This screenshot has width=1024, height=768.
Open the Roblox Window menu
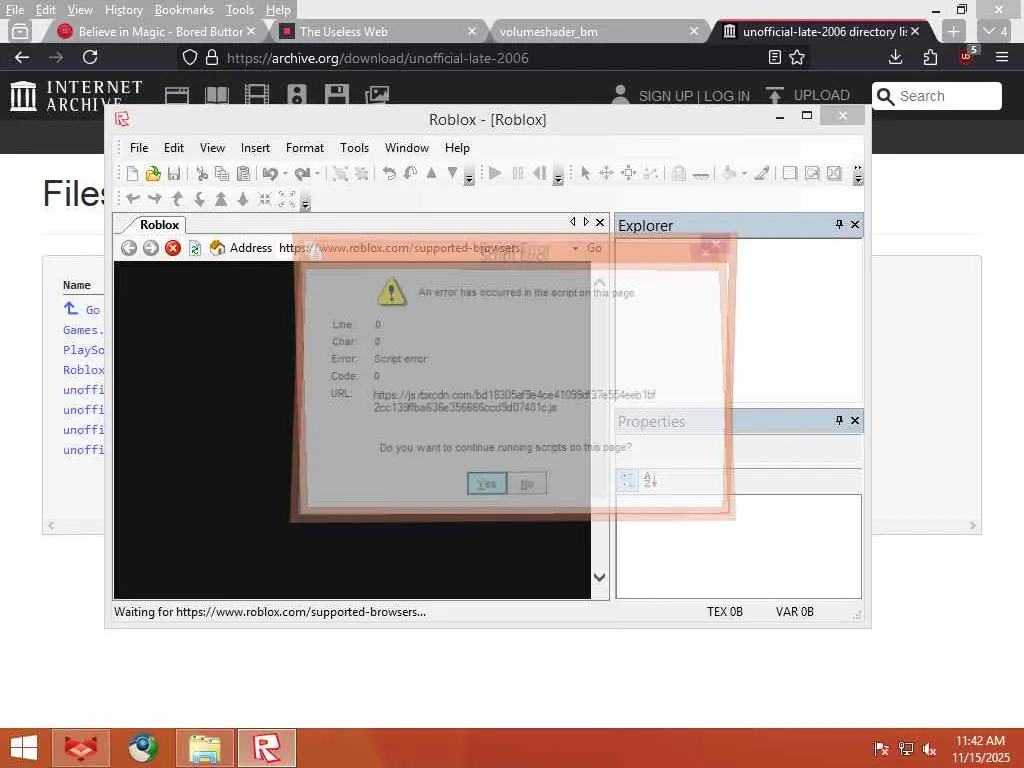[406, 148]
